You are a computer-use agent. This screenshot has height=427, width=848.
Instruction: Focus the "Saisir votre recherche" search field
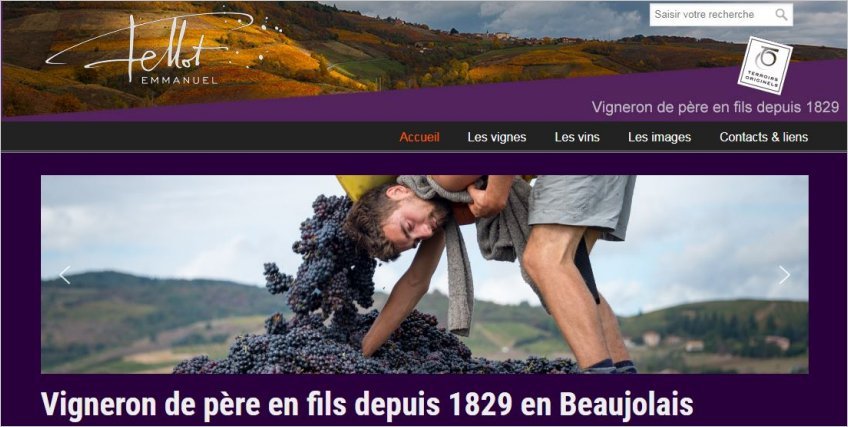(x=712, y=15)
